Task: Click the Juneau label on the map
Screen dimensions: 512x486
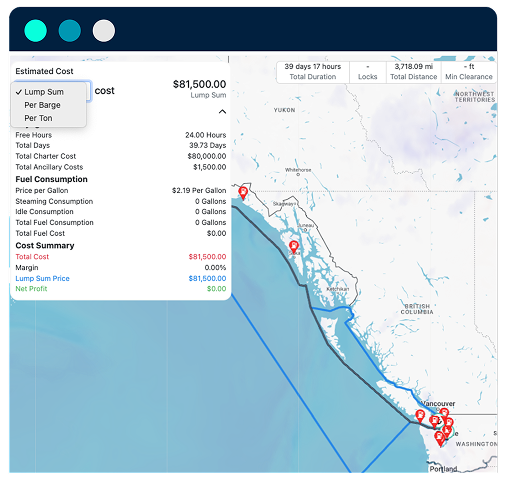Action: click(x=305, y=226)
